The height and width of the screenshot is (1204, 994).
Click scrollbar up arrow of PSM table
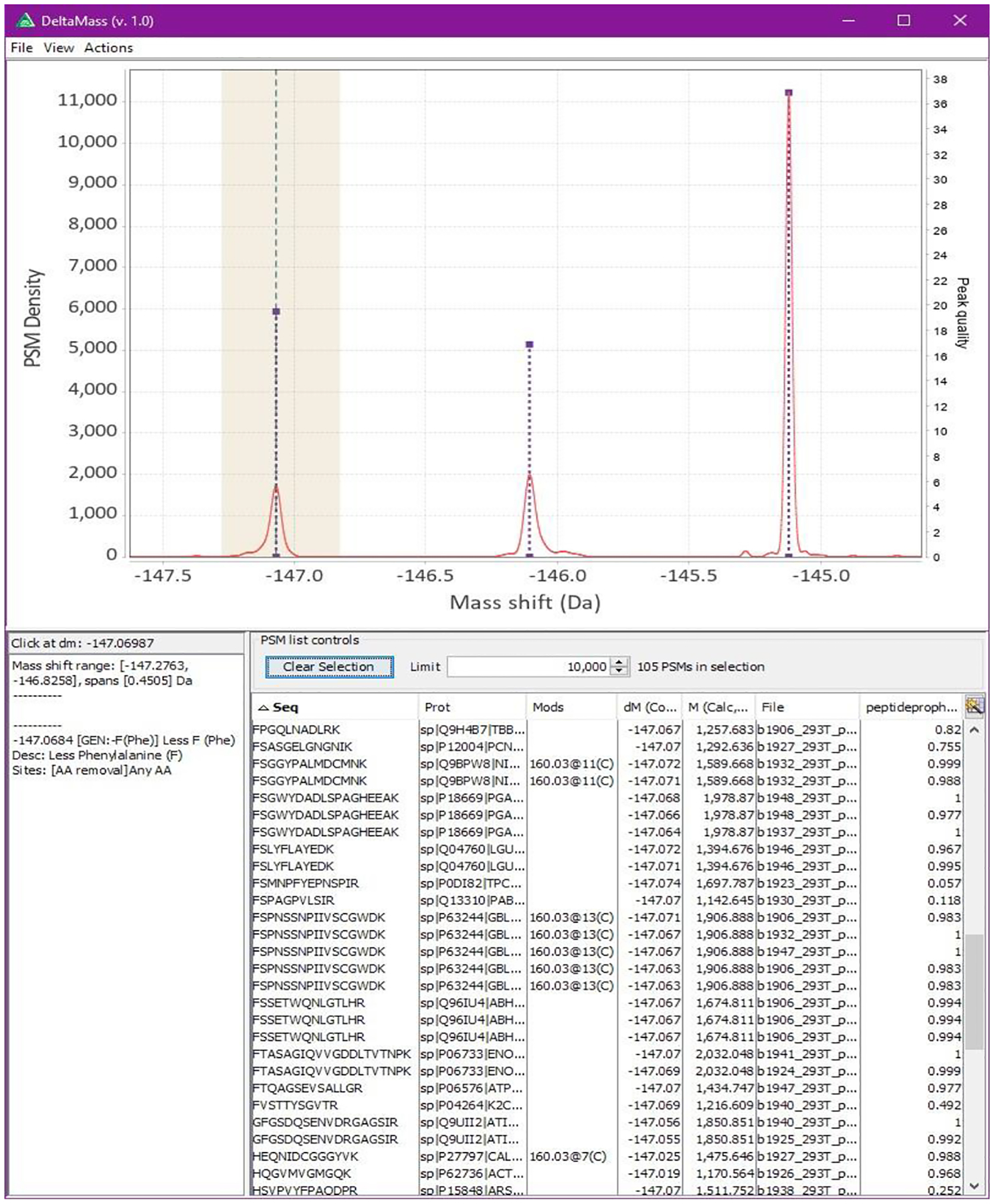(x=975, y=730)
